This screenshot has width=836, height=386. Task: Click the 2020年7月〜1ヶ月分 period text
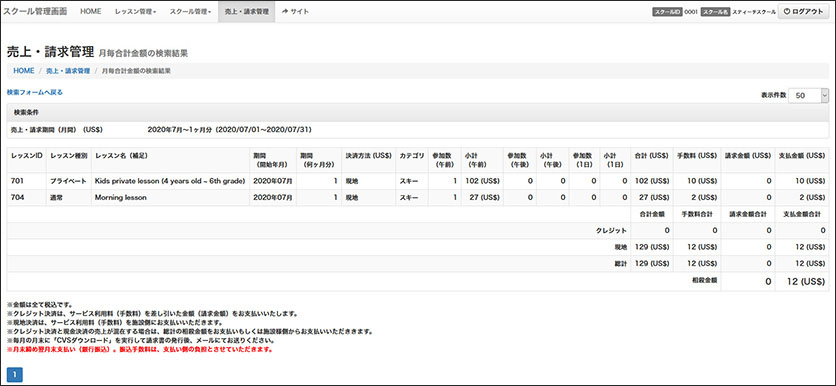[229, 130]
